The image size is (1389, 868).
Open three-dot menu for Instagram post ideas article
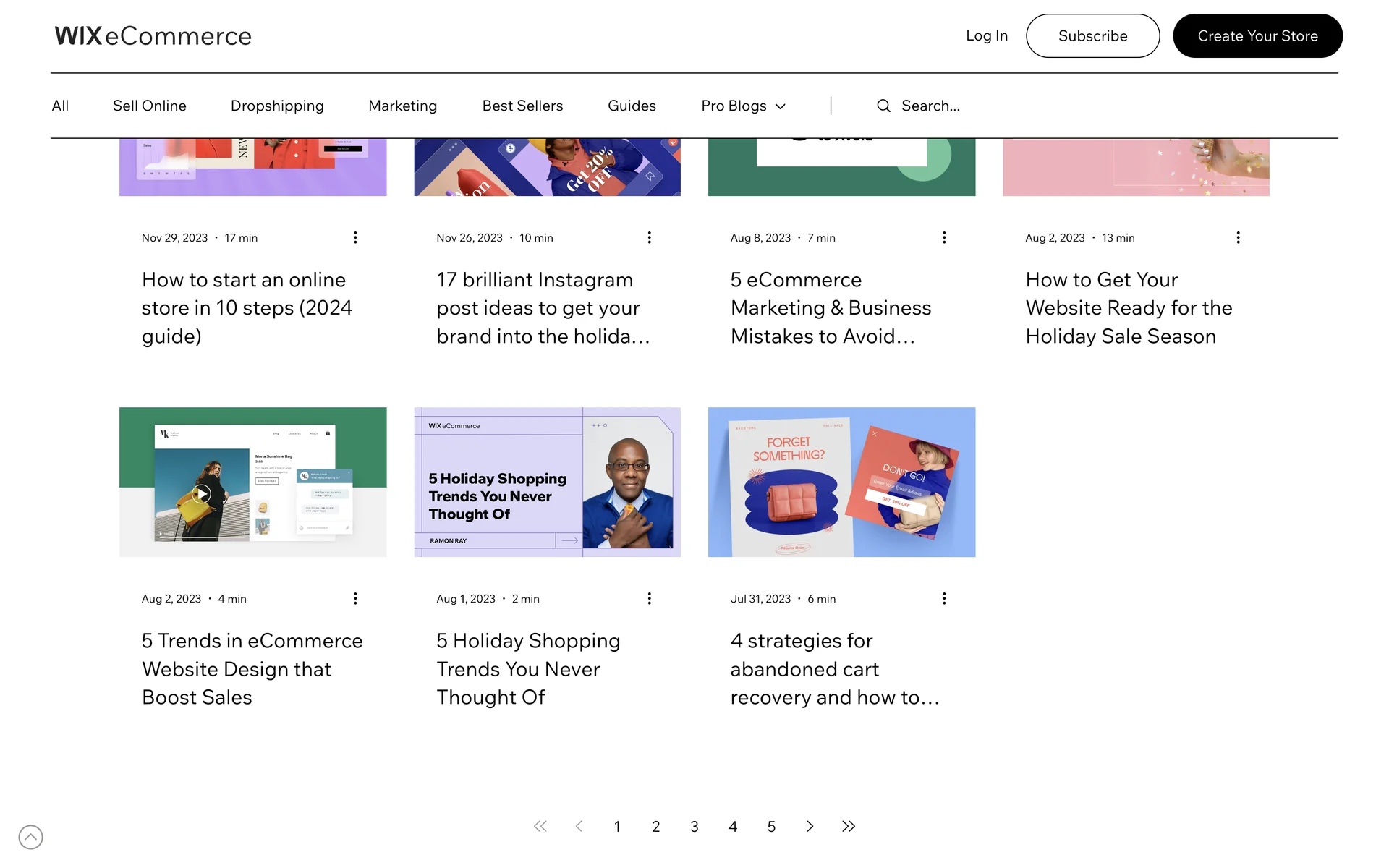(650, 237)
